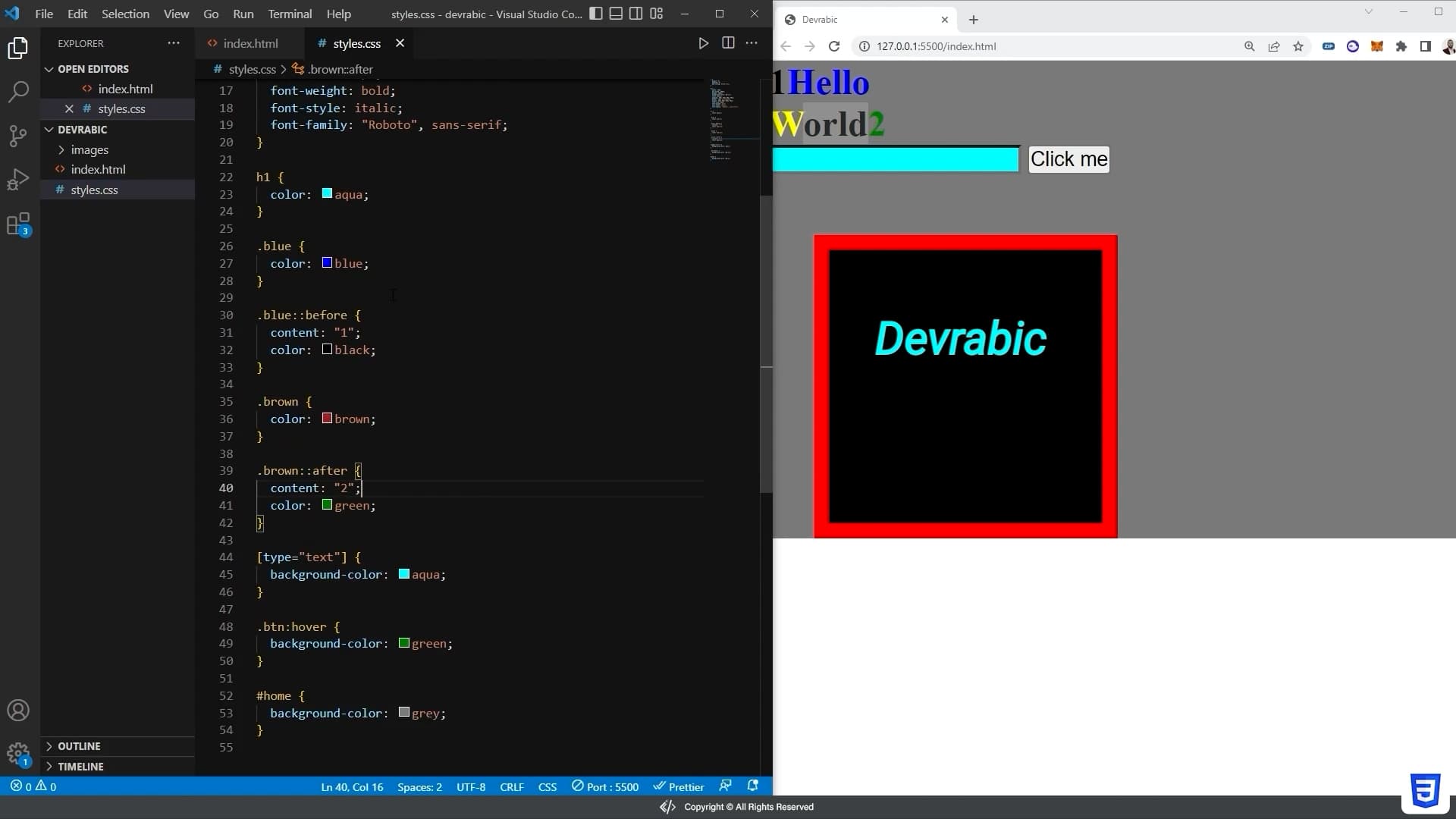
Task: Open the editor More Actions ellipsis menu
Action: pos(752,43)
